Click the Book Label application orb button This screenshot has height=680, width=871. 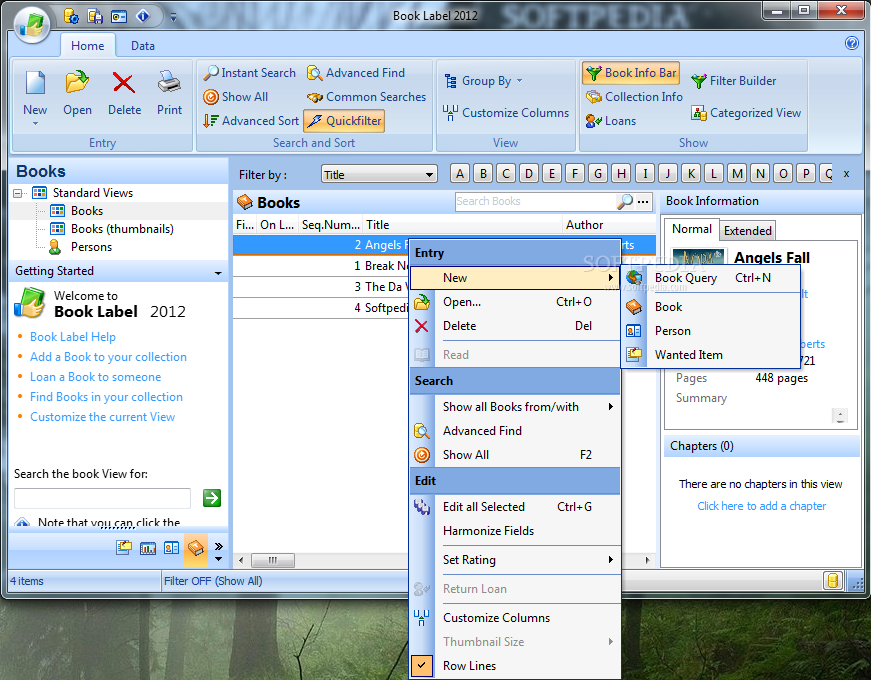click(x=32, y=26)
